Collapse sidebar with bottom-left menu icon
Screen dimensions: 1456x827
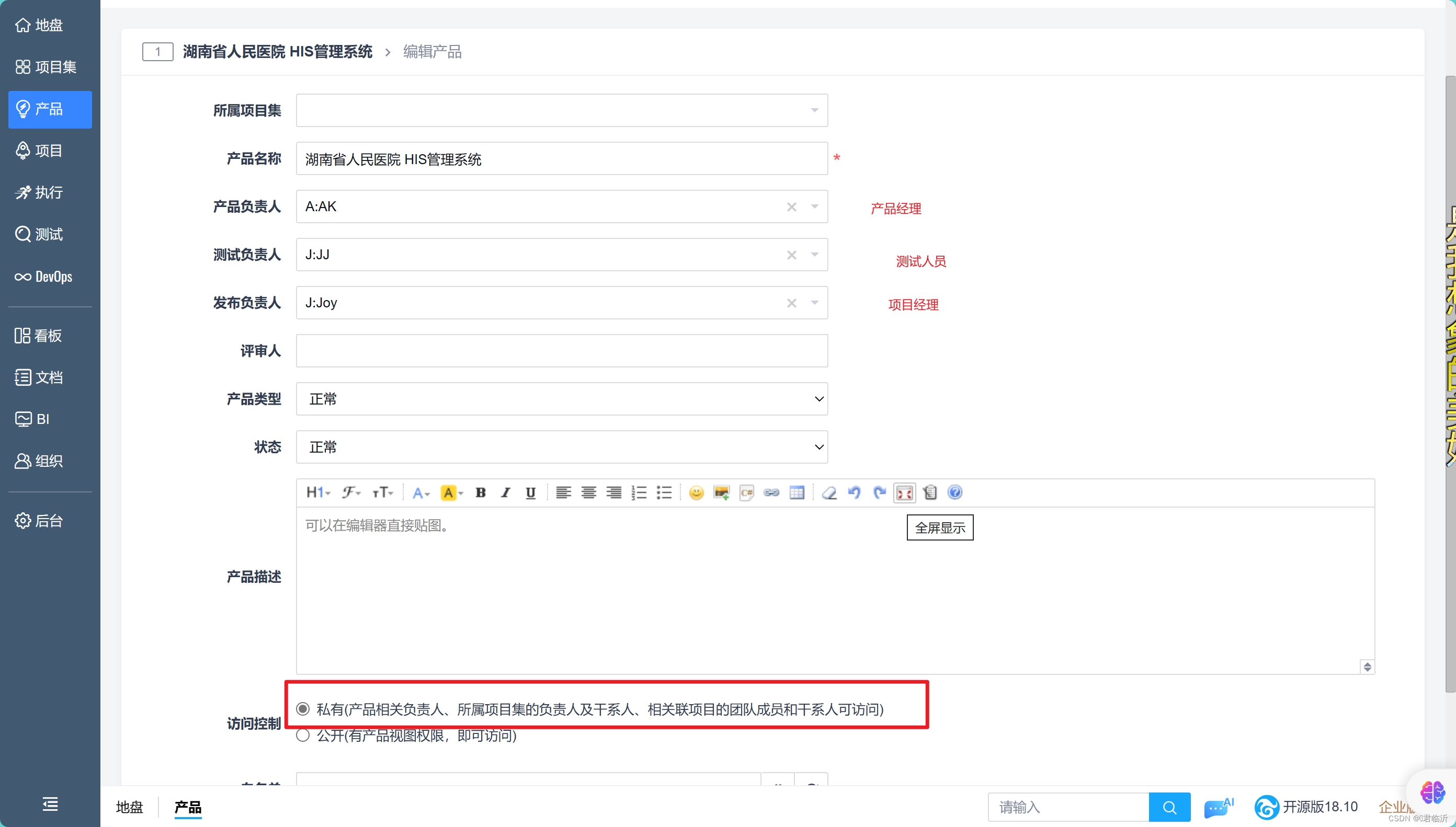pos(50,803)
